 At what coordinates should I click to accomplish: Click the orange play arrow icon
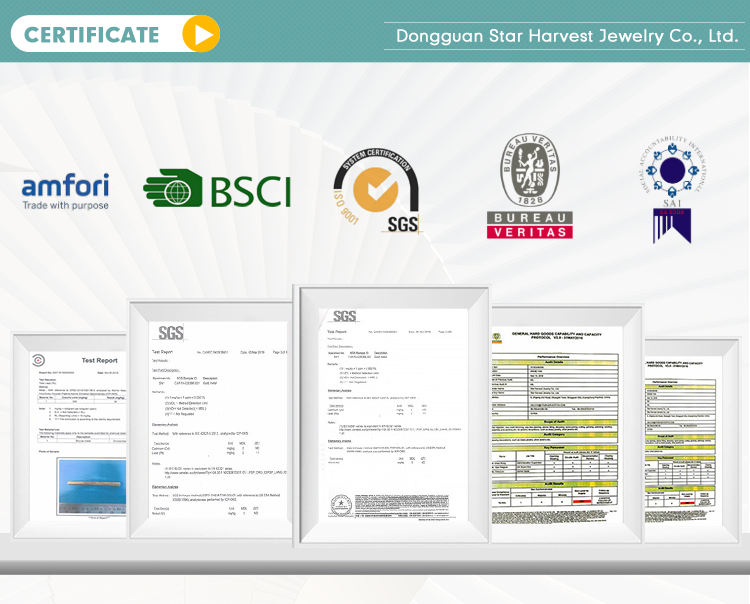(201, 33)
